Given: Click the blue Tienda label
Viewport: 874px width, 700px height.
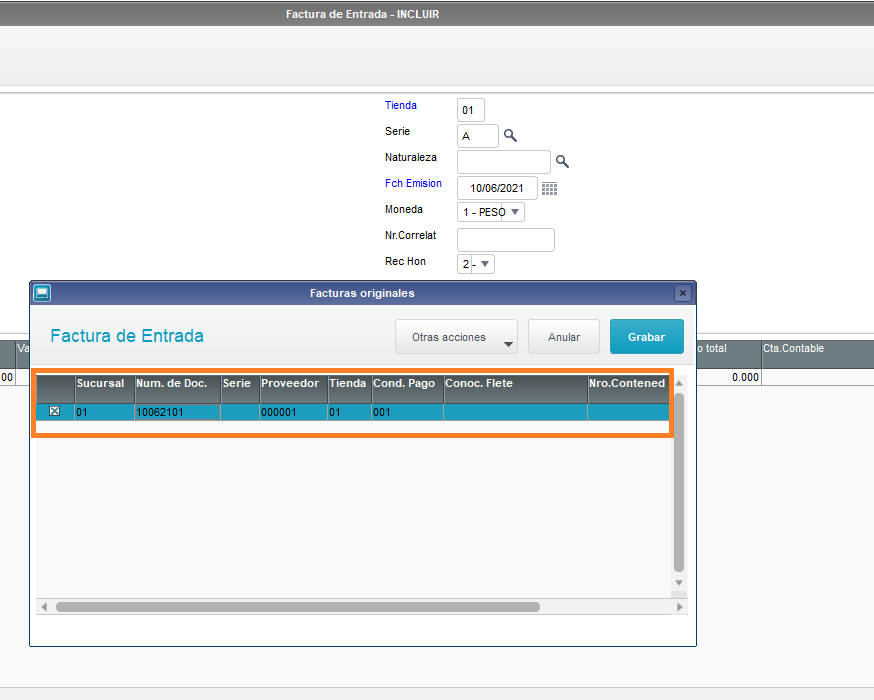Looking at the screenshot, I should tap(401, 105).
